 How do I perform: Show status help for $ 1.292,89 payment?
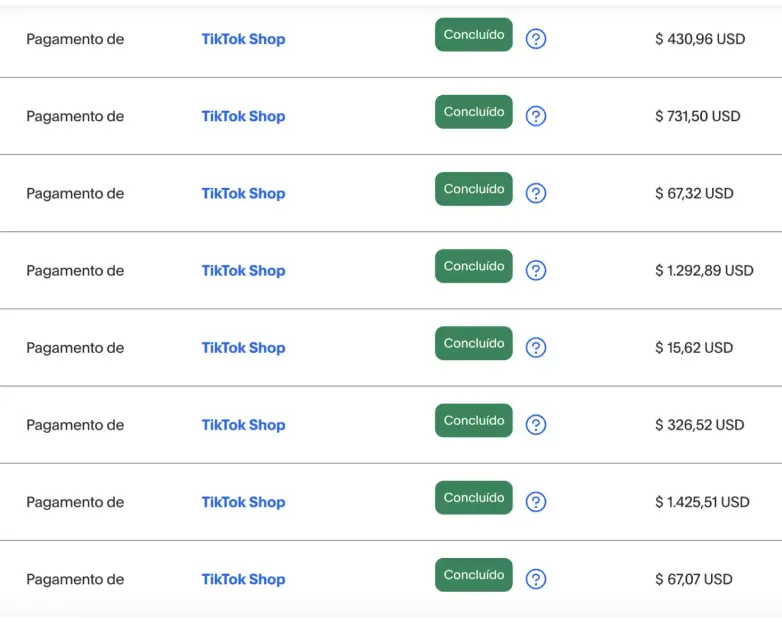pyautogui.click(x=536, y=270)
